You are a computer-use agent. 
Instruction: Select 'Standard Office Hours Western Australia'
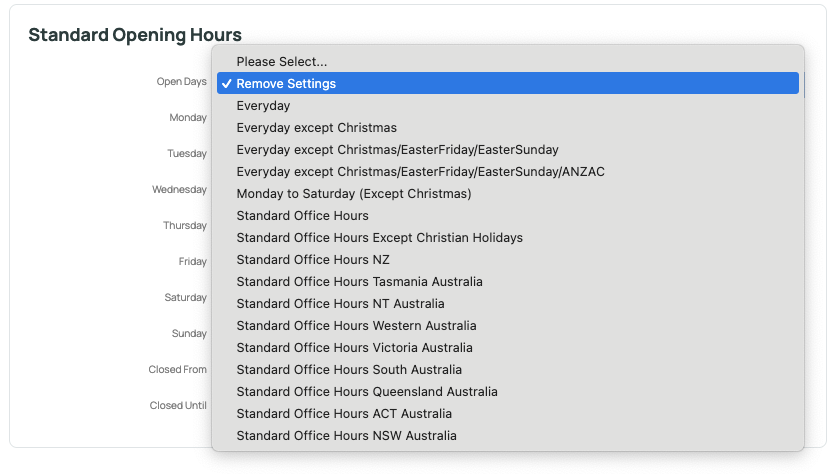(x=508, y=326)
